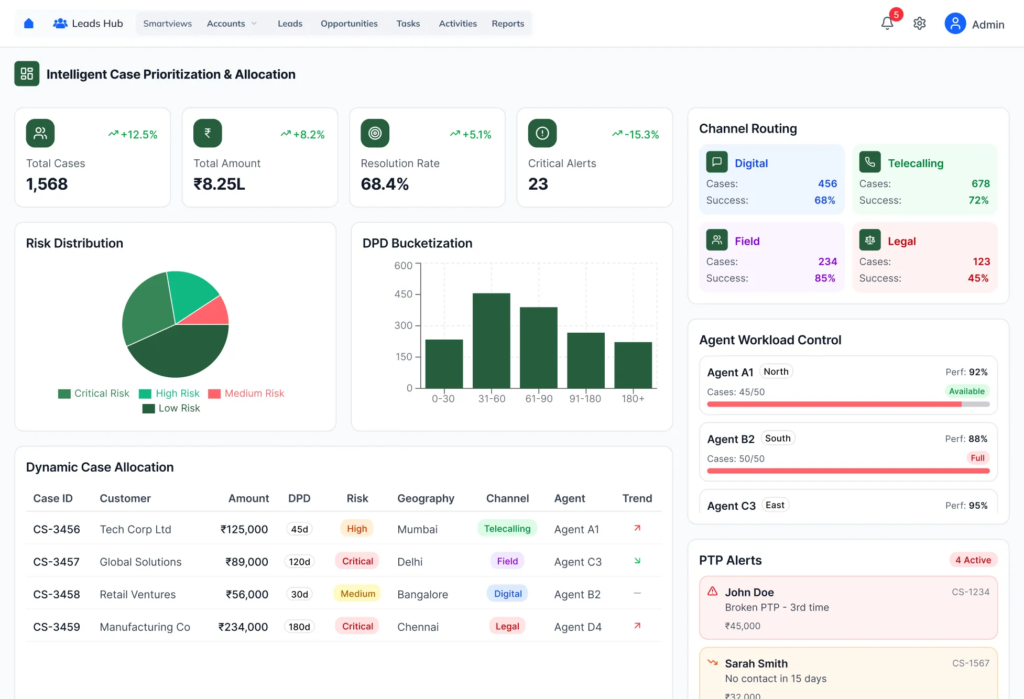
Task: Click the warning triangle on John Doe alert
Action: [x=712, y=591]
